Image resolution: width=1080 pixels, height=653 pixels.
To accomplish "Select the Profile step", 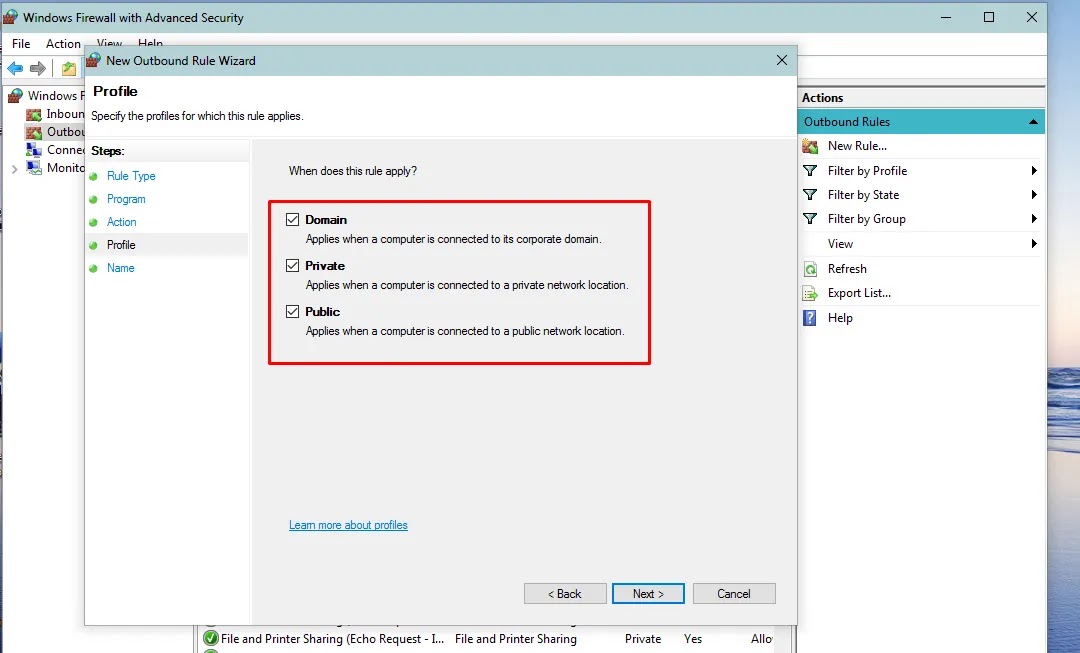I will tap(121, 245).
